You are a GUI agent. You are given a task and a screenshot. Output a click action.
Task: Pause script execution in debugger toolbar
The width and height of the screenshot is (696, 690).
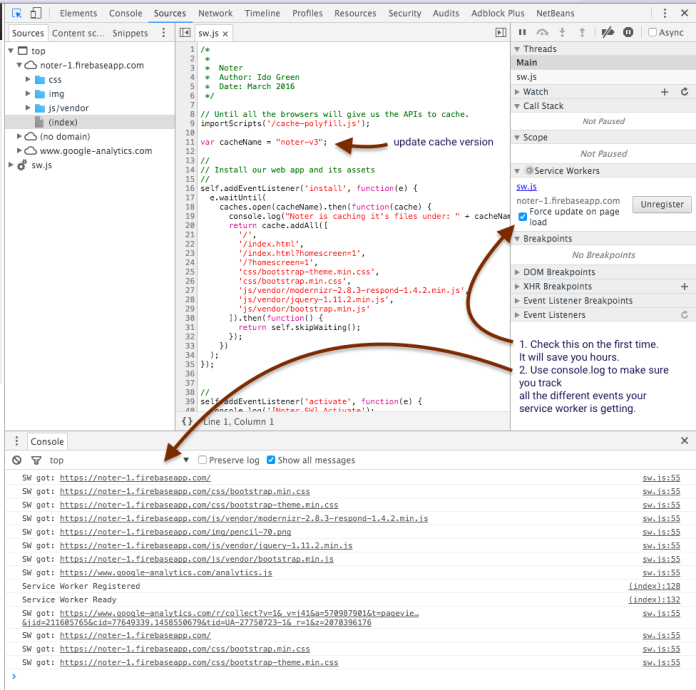click(522, 32)
